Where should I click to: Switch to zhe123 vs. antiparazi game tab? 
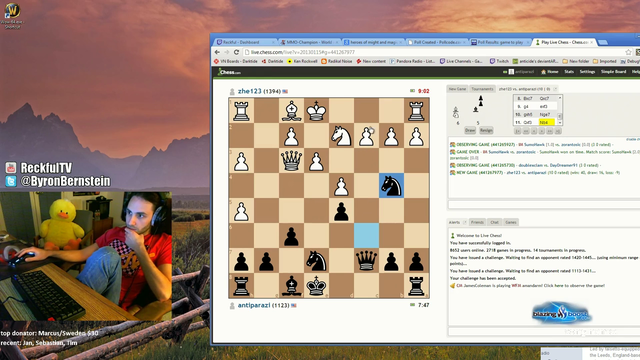[x=524, y=89]
